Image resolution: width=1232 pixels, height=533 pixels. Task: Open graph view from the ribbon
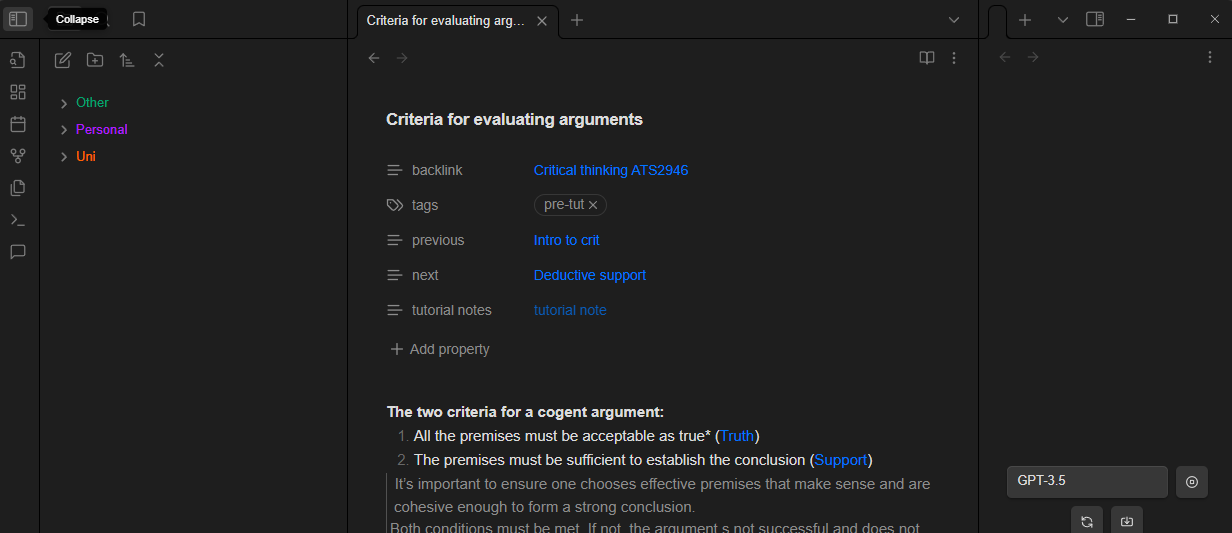click(17, 156)
